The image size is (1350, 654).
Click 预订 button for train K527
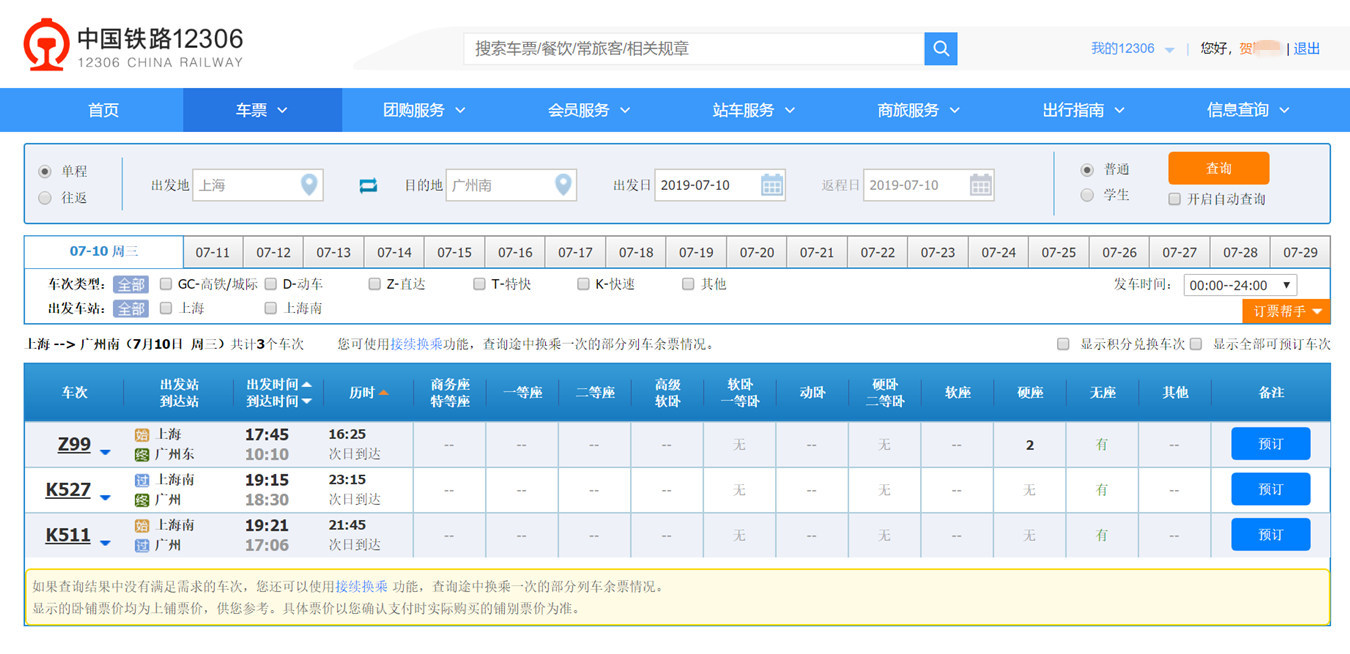[x=1270, y=489]
